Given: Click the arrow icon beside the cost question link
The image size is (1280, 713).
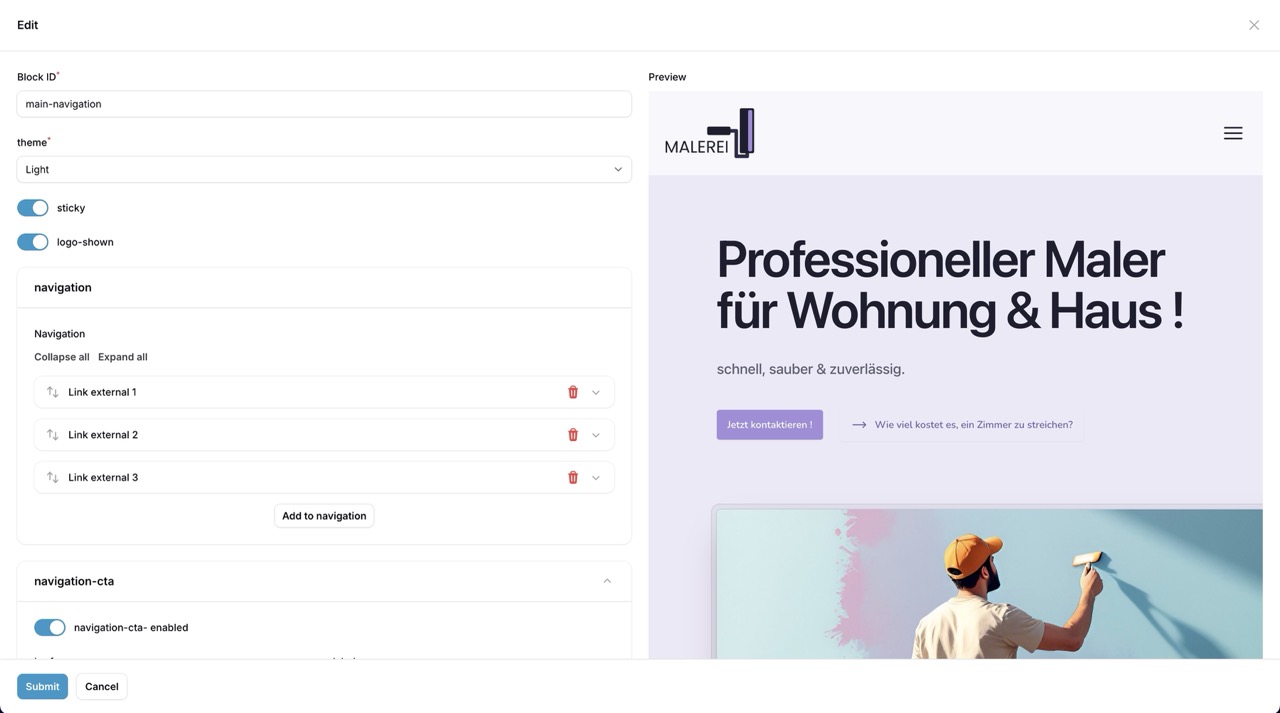Looking at the screenshot, I should coord(859,424).
